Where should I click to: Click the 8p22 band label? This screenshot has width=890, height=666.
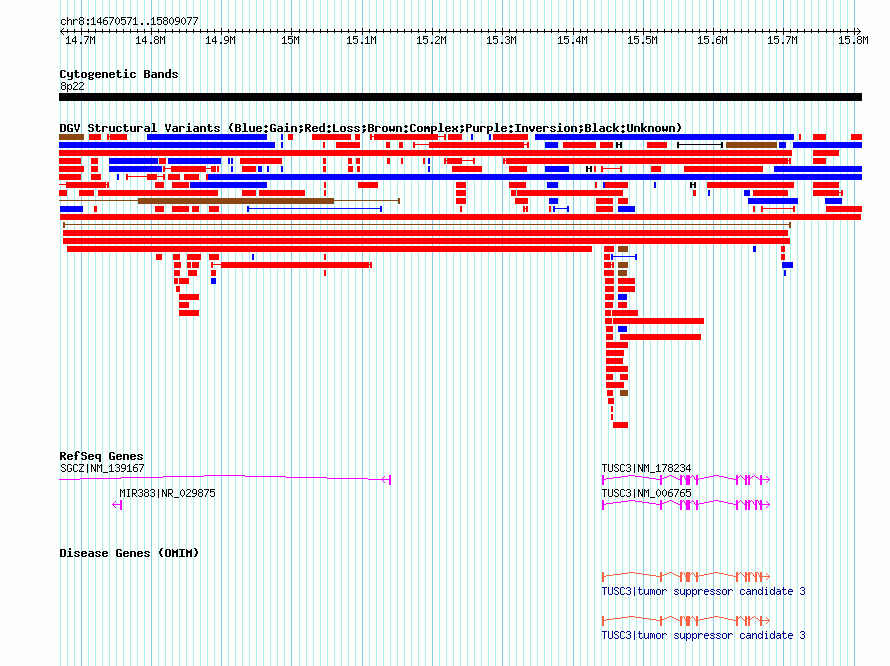click(x=72, y=86)
